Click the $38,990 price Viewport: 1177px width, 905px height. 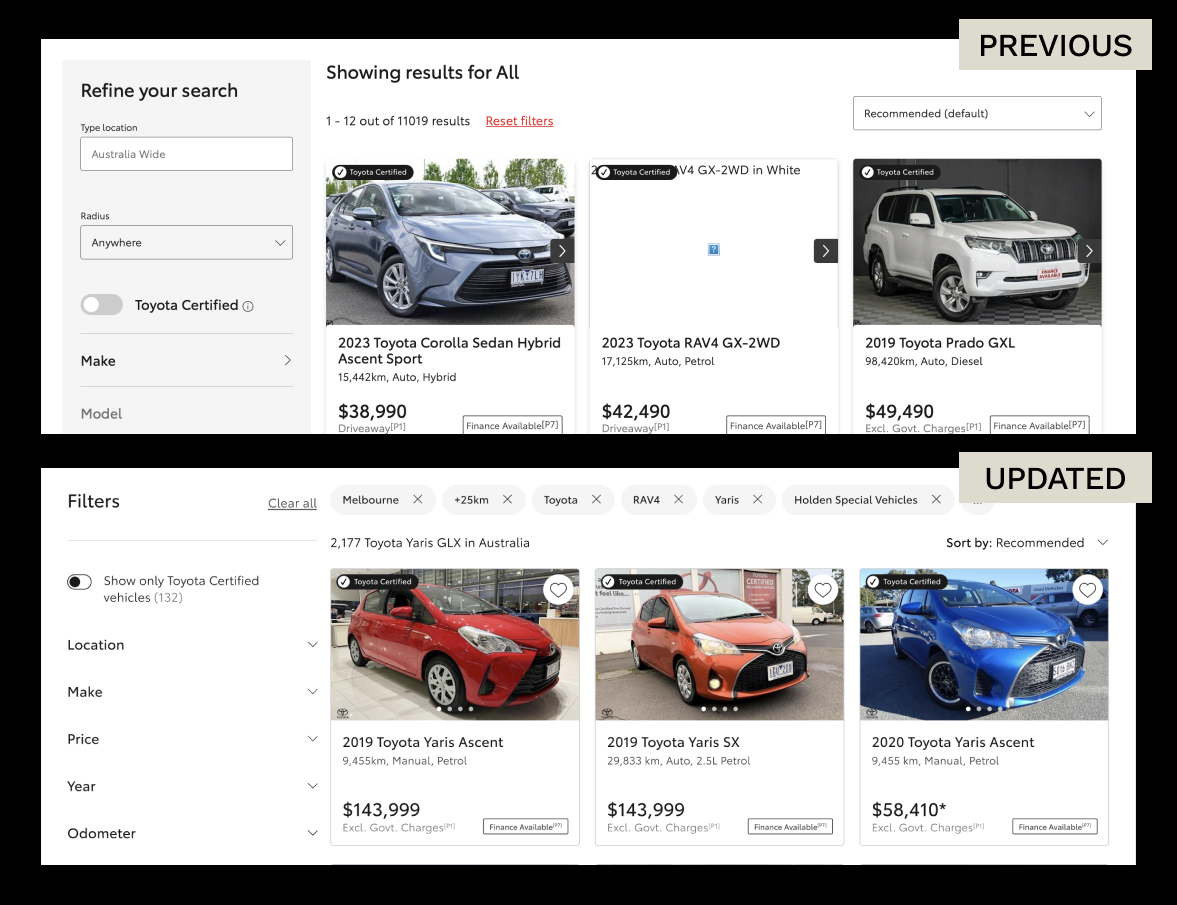coord(372,411)
